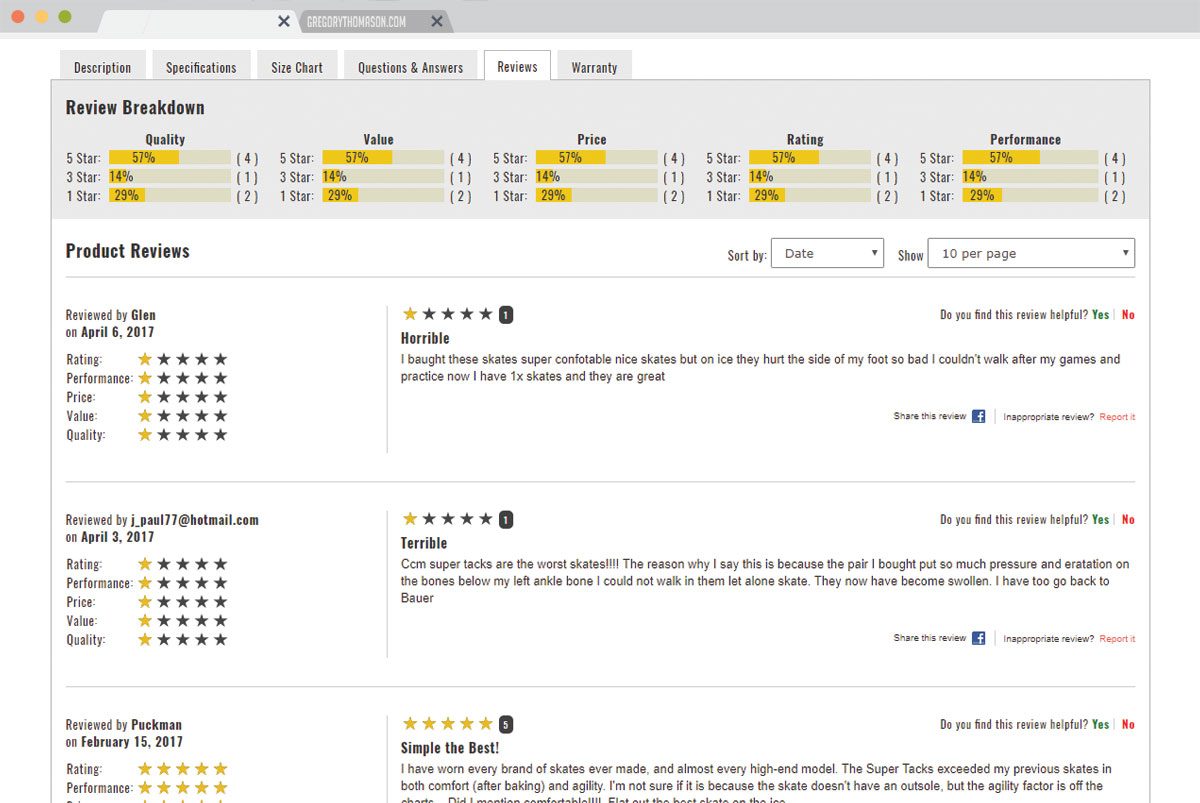Click reviewer name Puckman
This screenshot has height=803, width=1200.
coord(157,725)
